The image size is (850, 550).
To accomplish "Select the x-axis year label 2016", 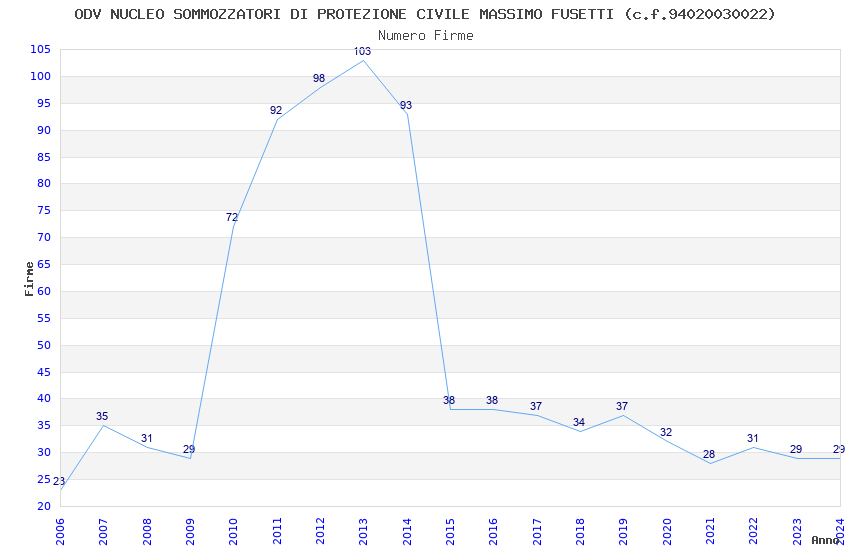I will coord(493,532).
